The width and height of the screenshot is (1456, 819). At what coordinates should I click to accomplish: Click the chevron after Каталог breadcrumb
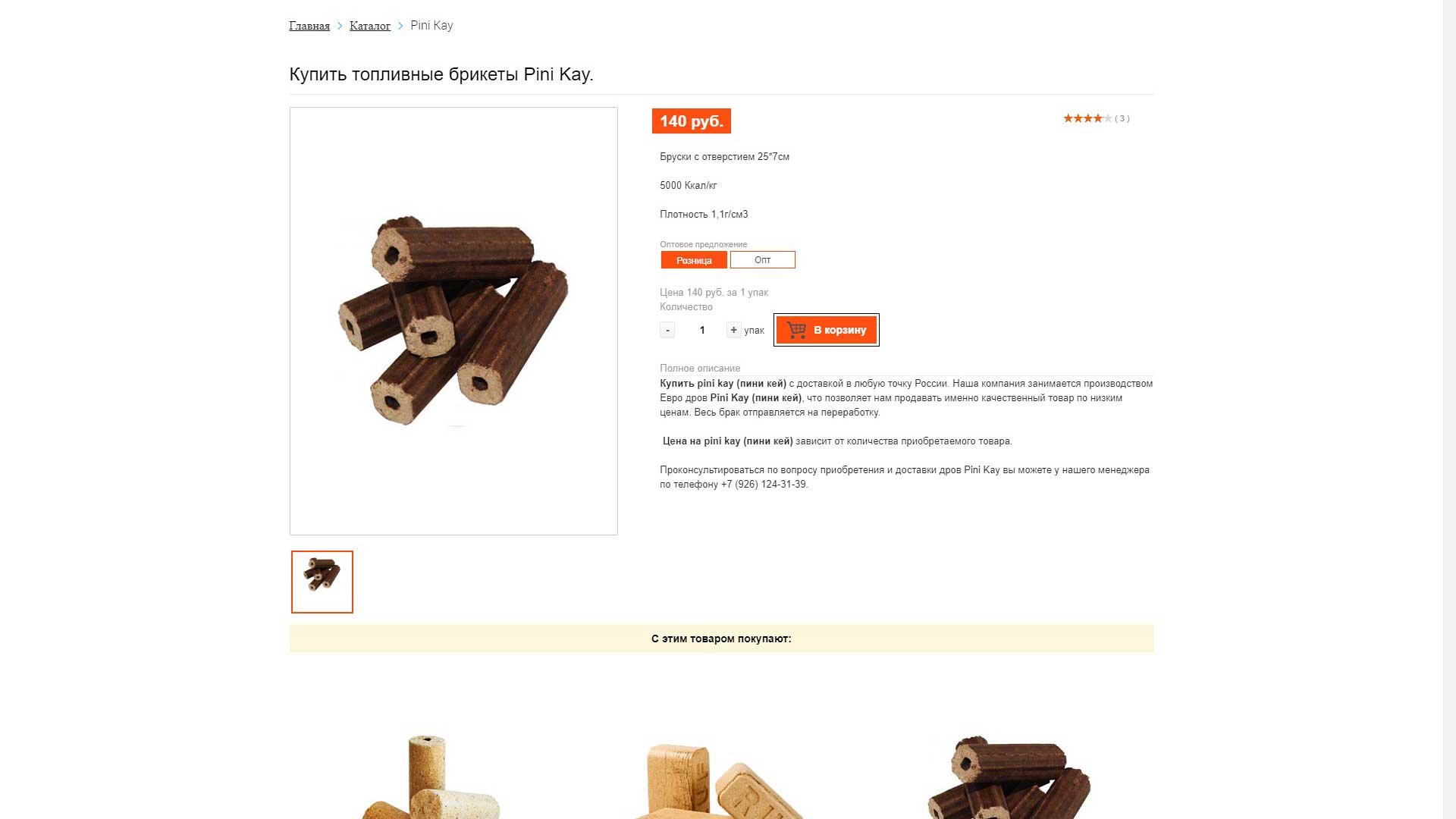click(400, 26)
